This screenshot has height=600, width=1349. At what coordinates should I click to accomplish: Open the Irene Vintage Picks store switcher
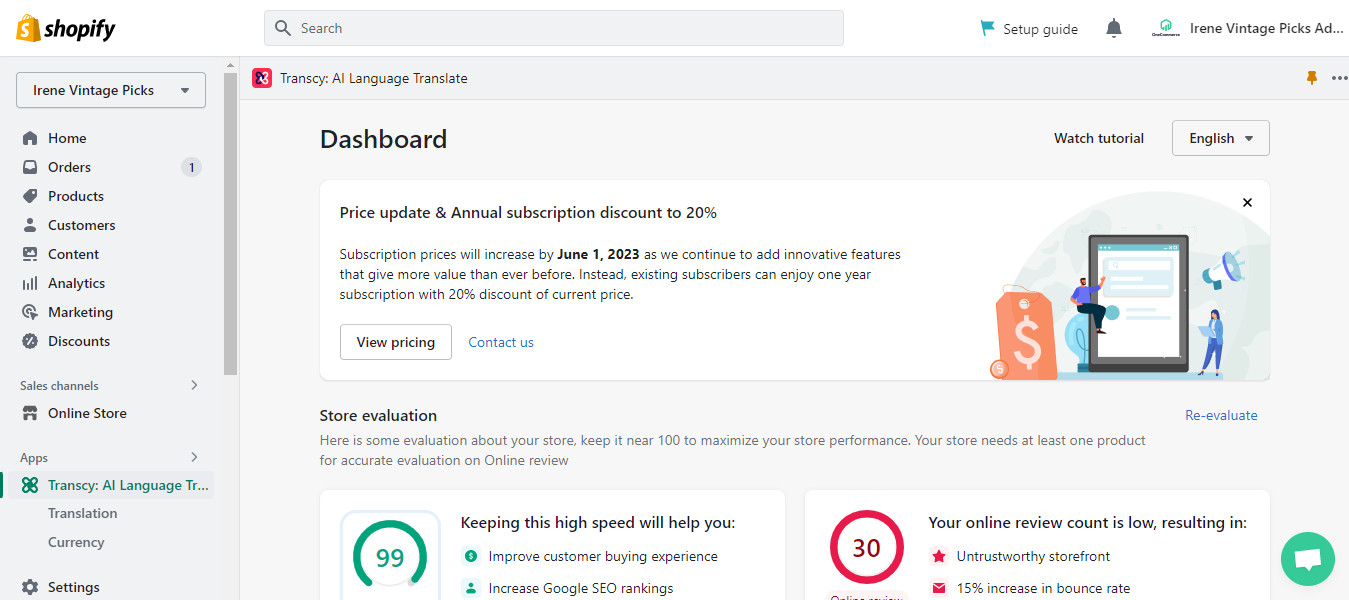(x=111, y=90)
